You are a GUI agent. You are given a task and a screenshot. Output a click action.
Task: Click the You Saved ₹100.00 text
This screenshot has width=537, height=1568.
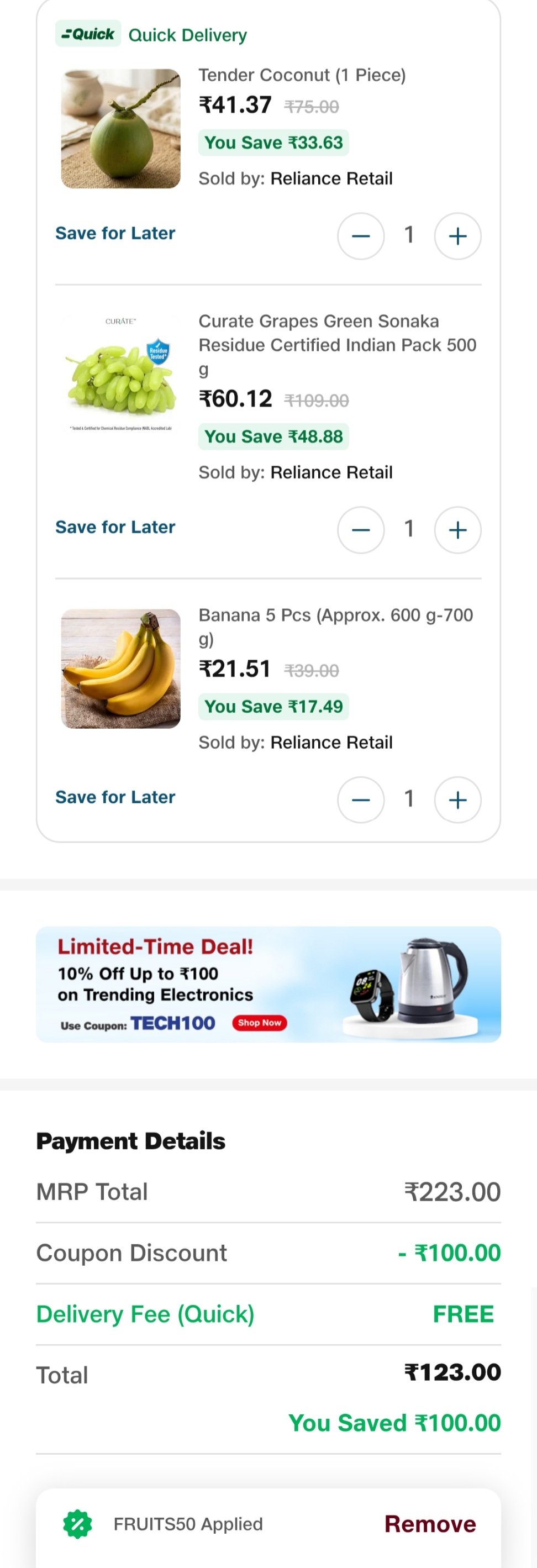[394, 1423]
